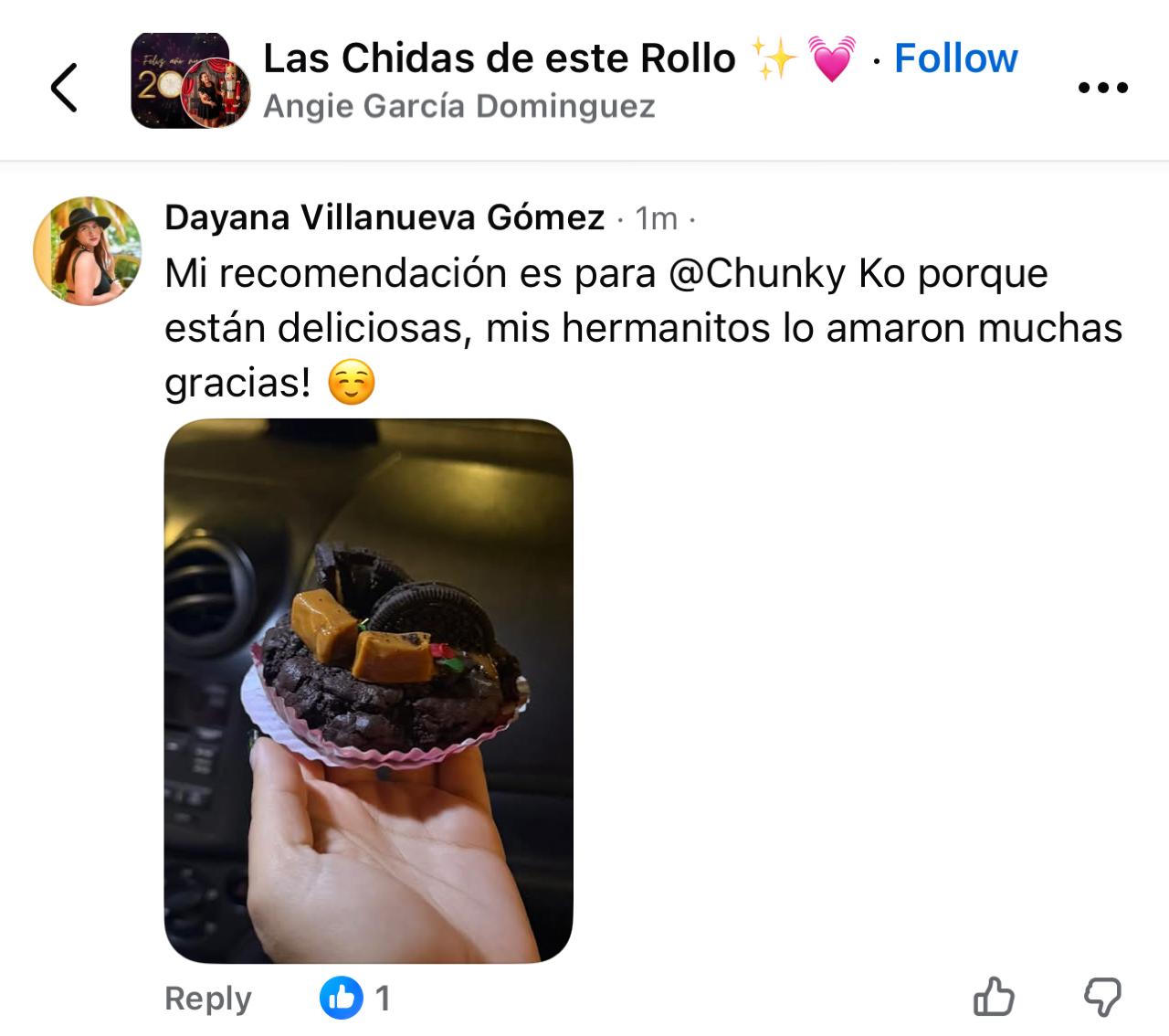Open the three-dot more options menu
The height and width of the screenshot is (1036, 1169).
(x=1103, y=88)
